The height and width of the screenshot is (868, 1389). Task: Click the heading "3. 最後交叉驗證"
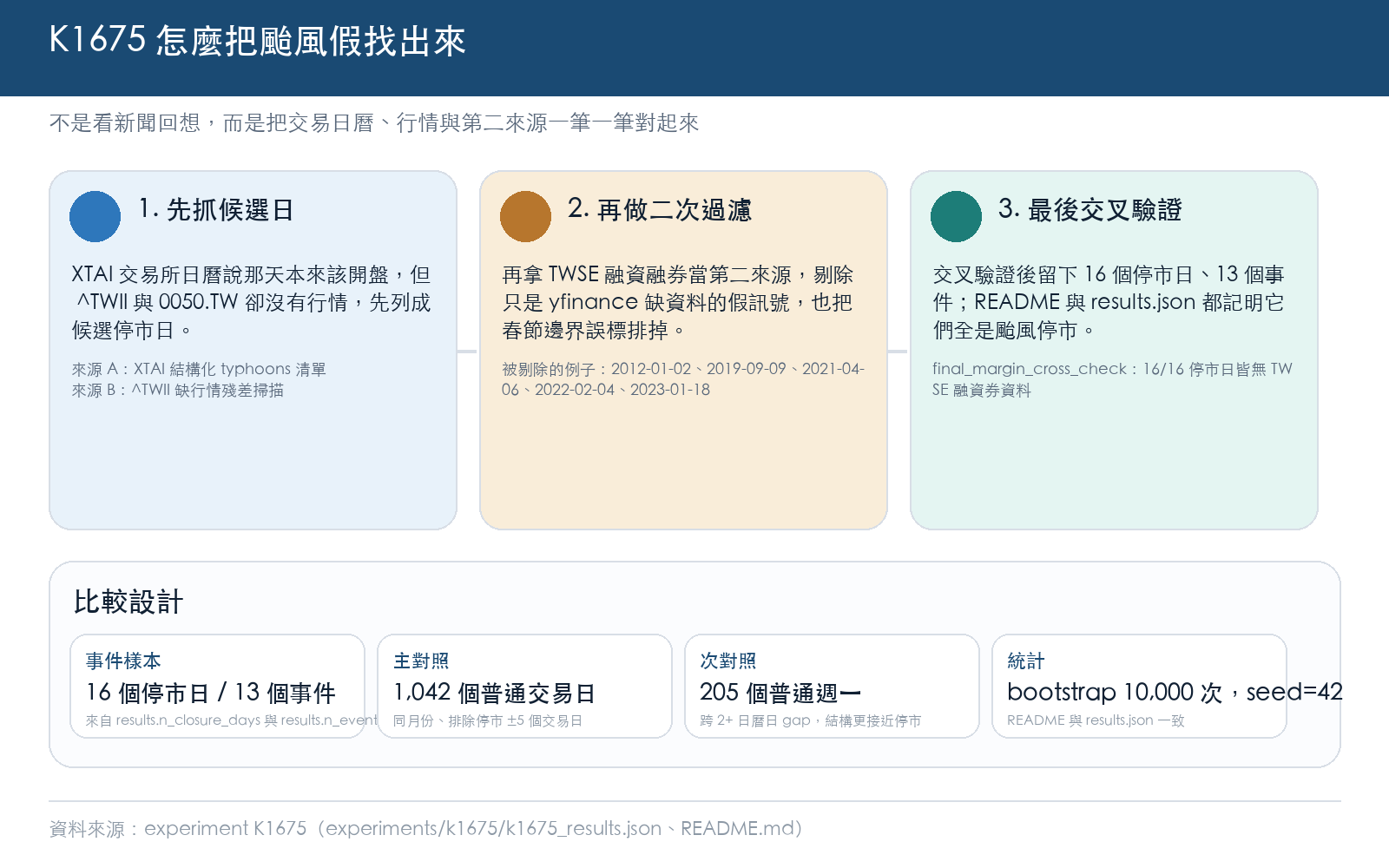(1090, 210)
